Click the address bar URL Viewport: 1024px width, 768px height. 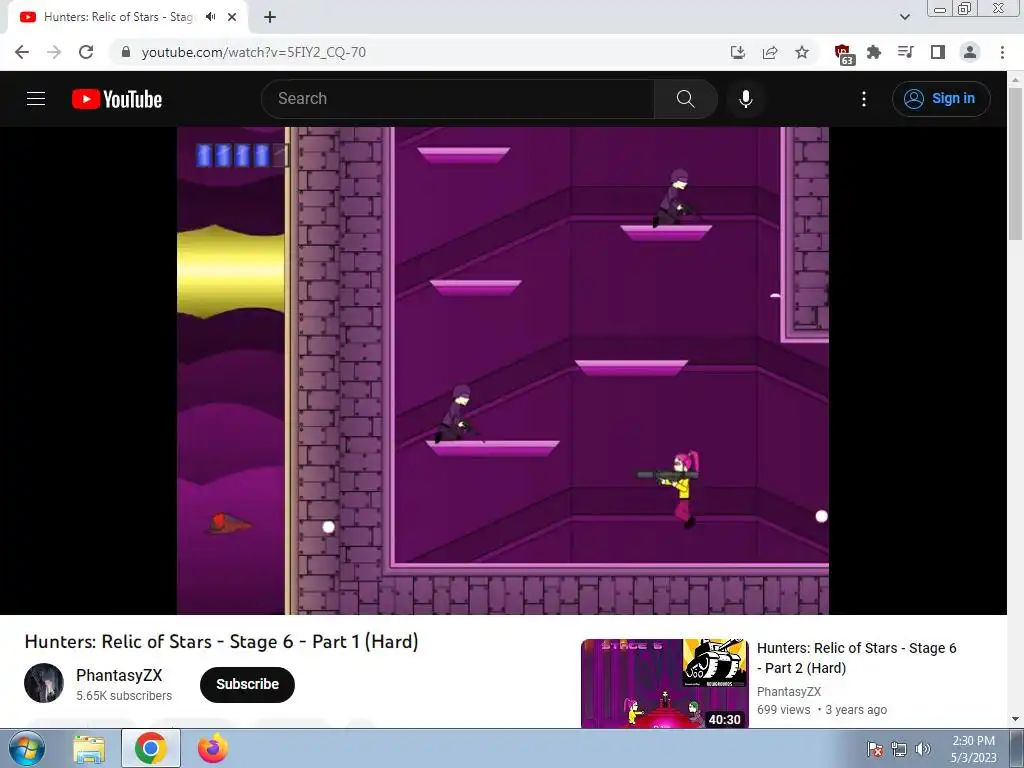(x=253, y=52)
